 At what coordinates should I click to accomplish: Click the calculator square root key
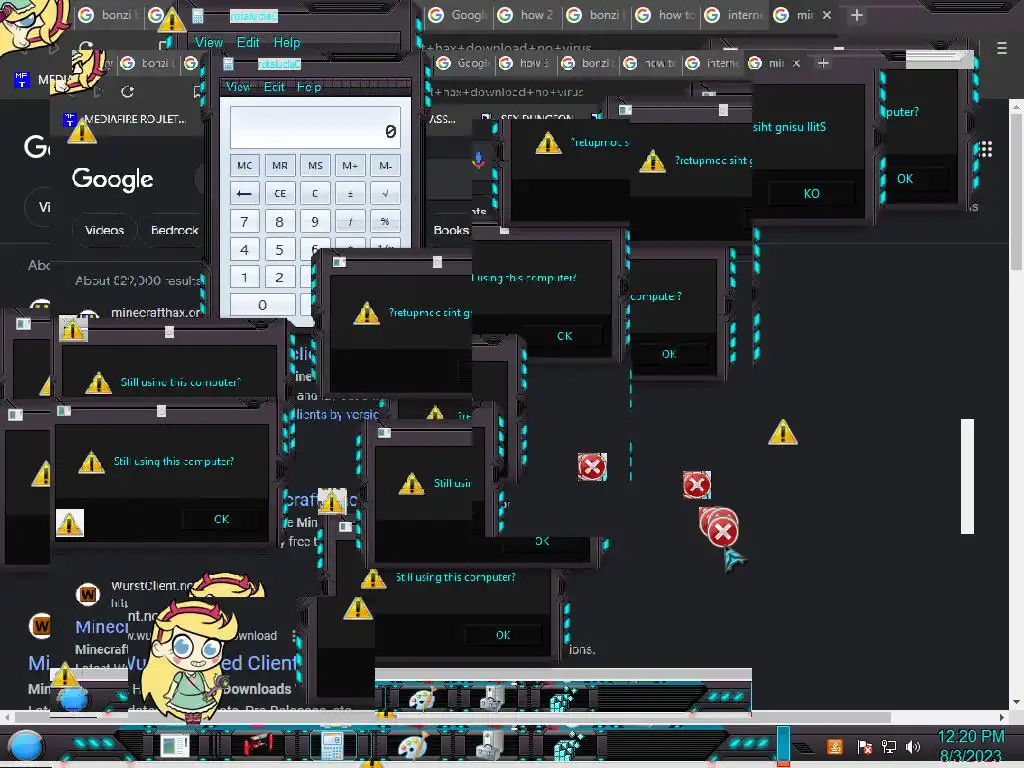(x=385, y=193)
